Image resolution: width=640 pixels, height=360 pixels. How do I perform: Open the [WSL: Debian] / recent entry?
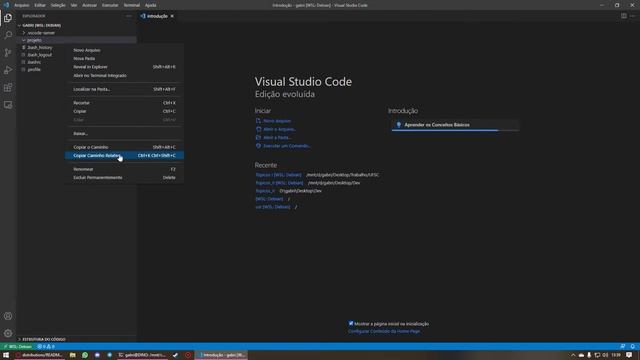coord(269,199)
